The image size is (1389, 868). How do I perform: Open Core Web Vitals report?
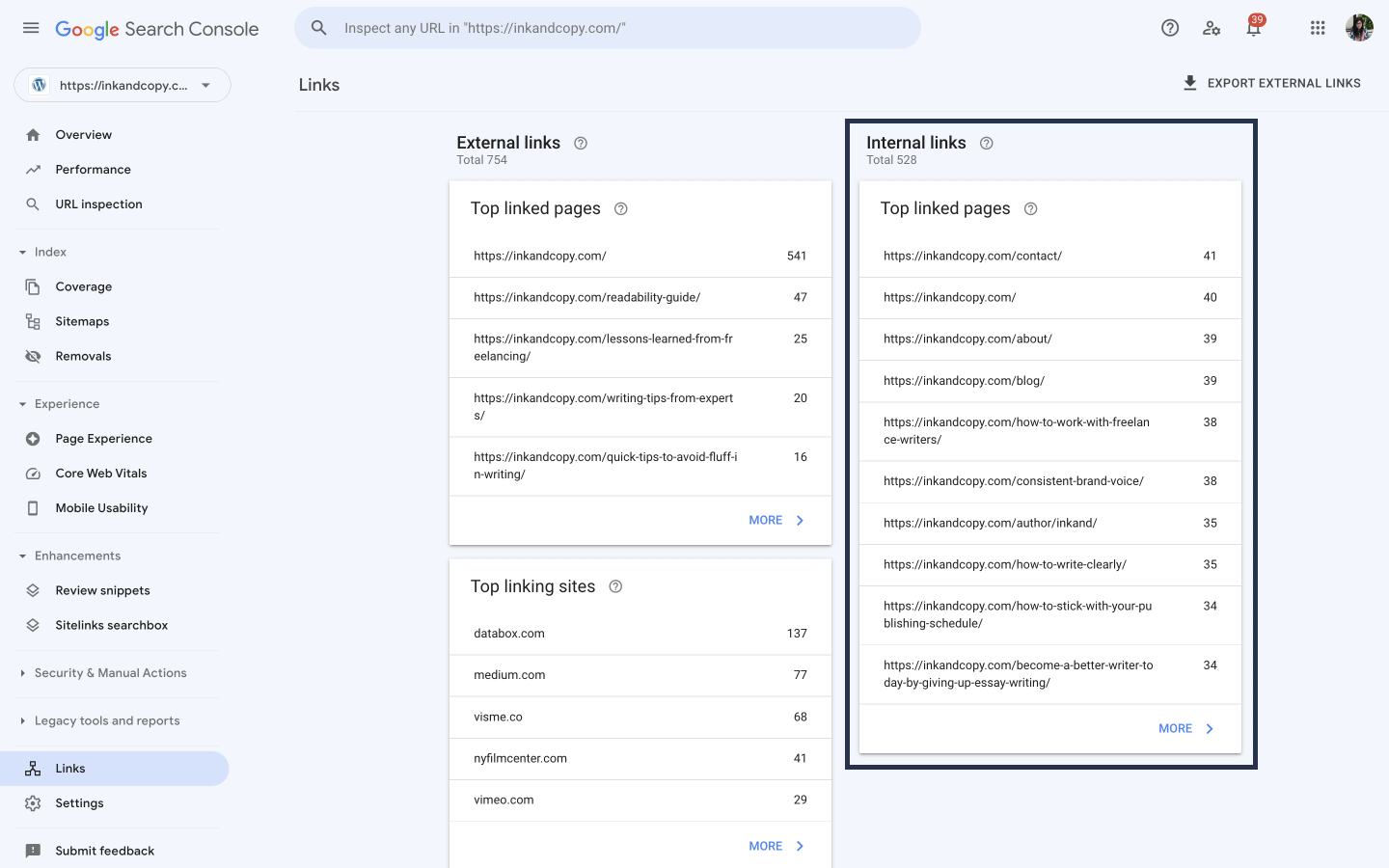coord(100,474)
